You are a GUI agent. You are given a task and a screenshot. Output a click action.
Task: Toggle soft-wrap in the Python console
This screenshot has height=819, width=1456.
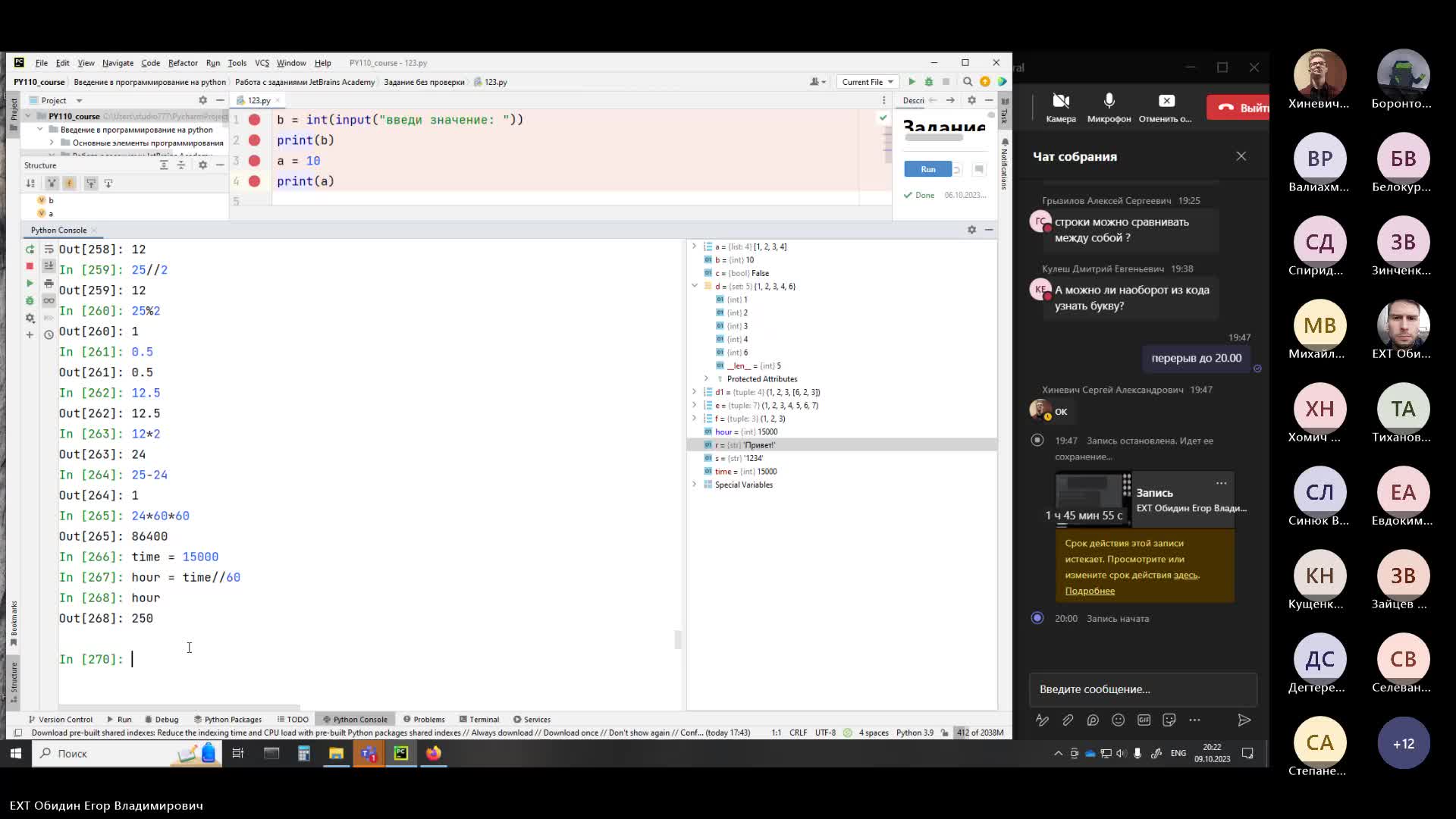pyautogui.click(x=49, y=249)
